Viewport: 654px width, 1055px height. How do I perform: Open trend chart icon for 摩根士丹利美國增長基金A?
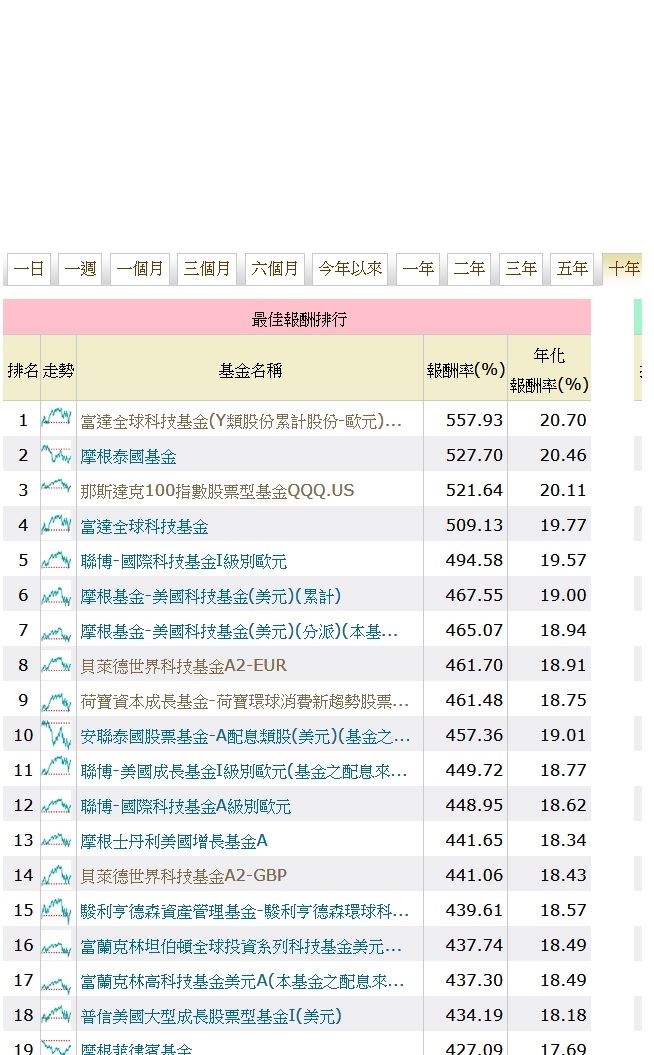coord(57,839)
